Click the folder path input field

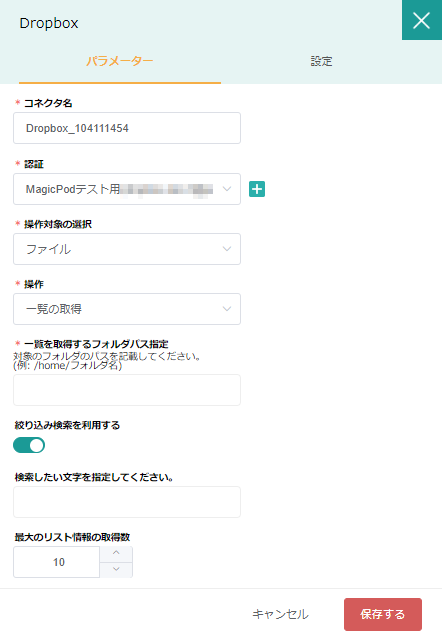127,390
